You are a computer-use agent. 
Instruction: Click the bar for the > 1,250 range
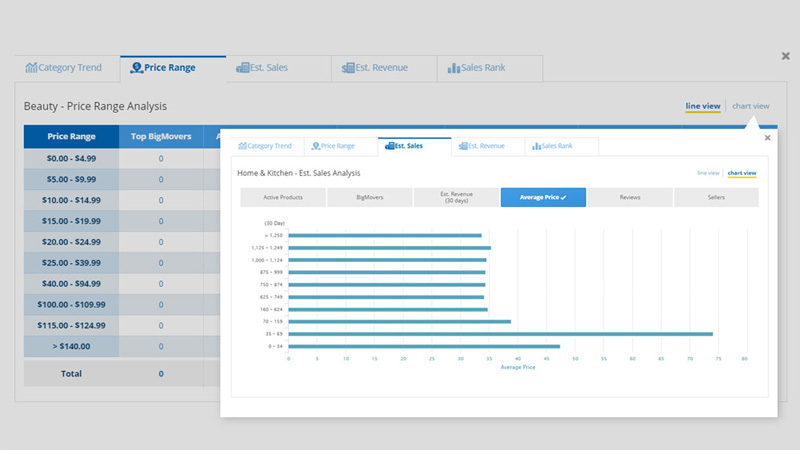pyautogui.click(x=385, y=235)
